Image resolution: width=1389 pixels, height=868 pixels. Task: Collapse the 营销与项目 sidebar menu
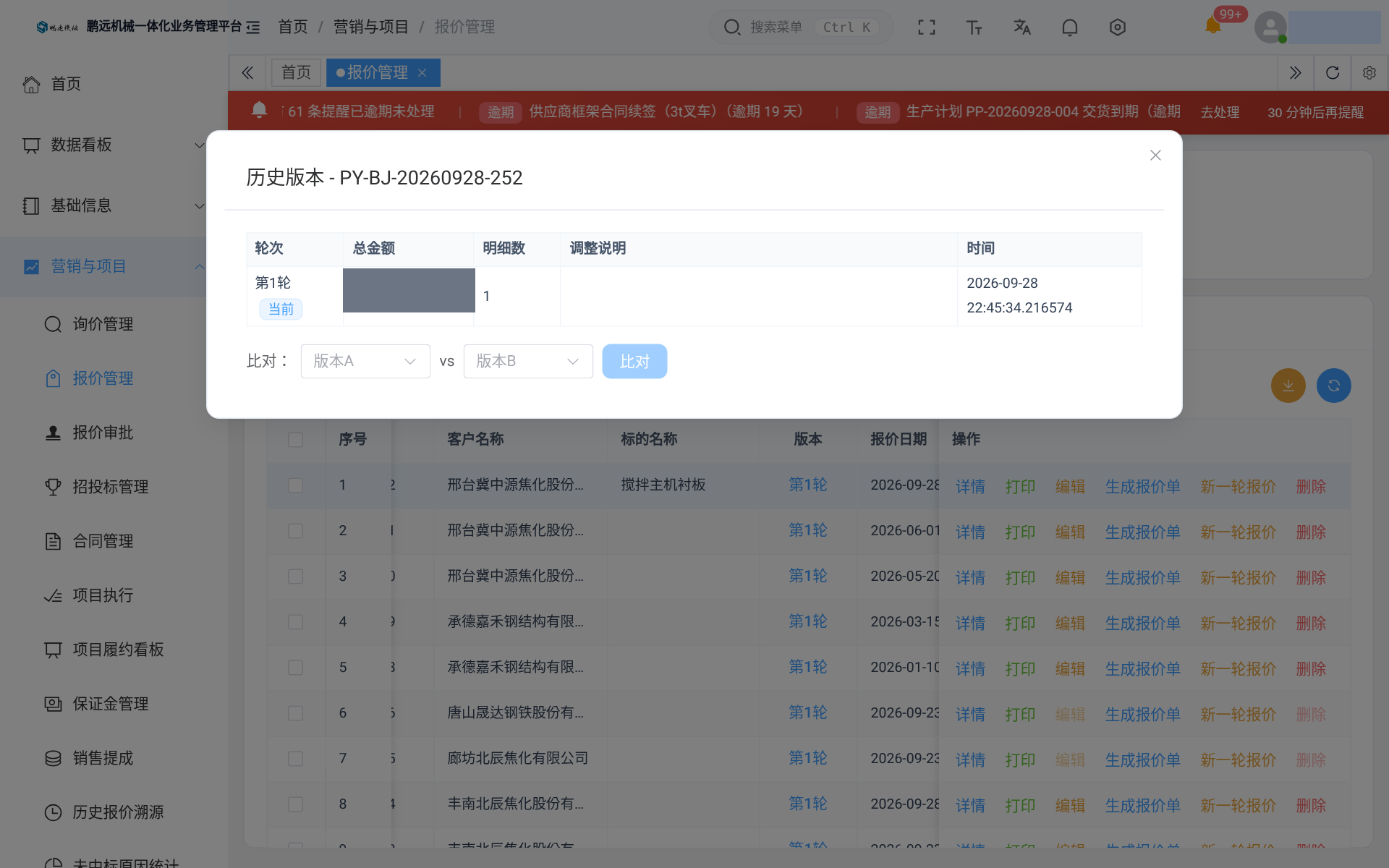pos(114,266)
